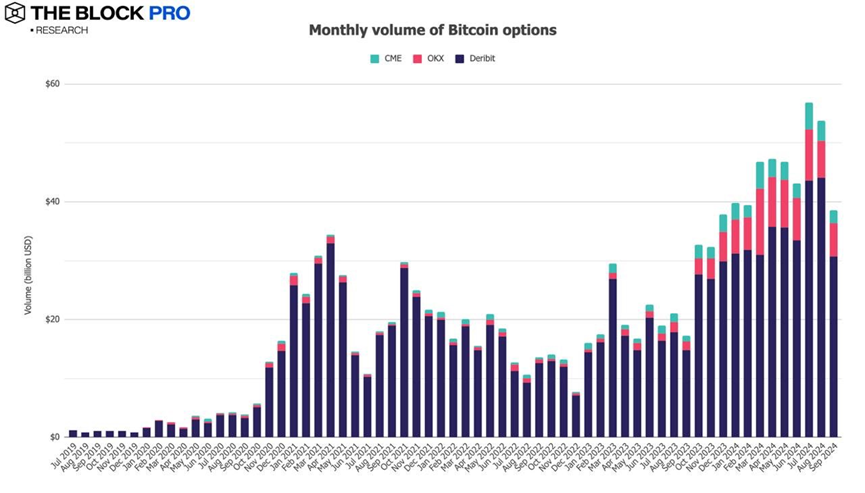This screenshot has height=493, width=865.
Task: Click the $60 y-axis label
Action: click(x=53, y=84)
